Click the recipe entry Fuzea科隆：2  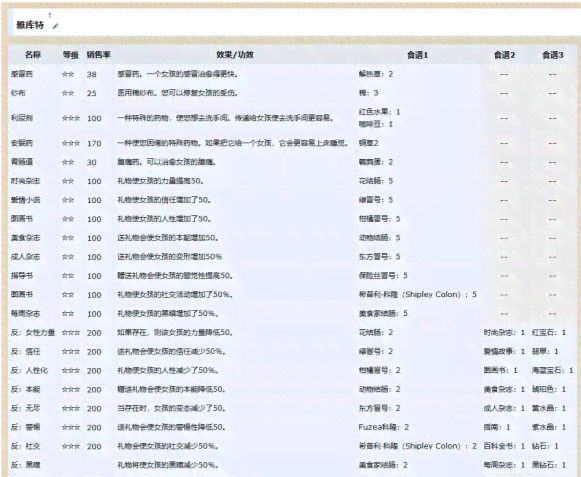pos(384,427)
